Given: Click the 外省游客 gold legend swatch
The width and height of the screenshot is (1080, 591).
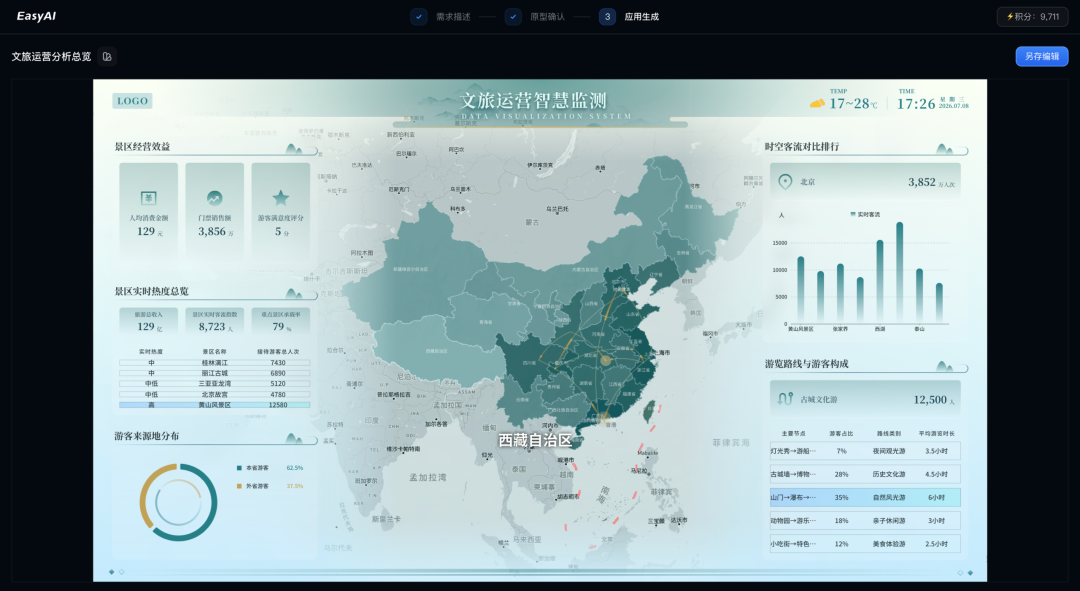Looking at the screenshot, I should tap(239, 486).
